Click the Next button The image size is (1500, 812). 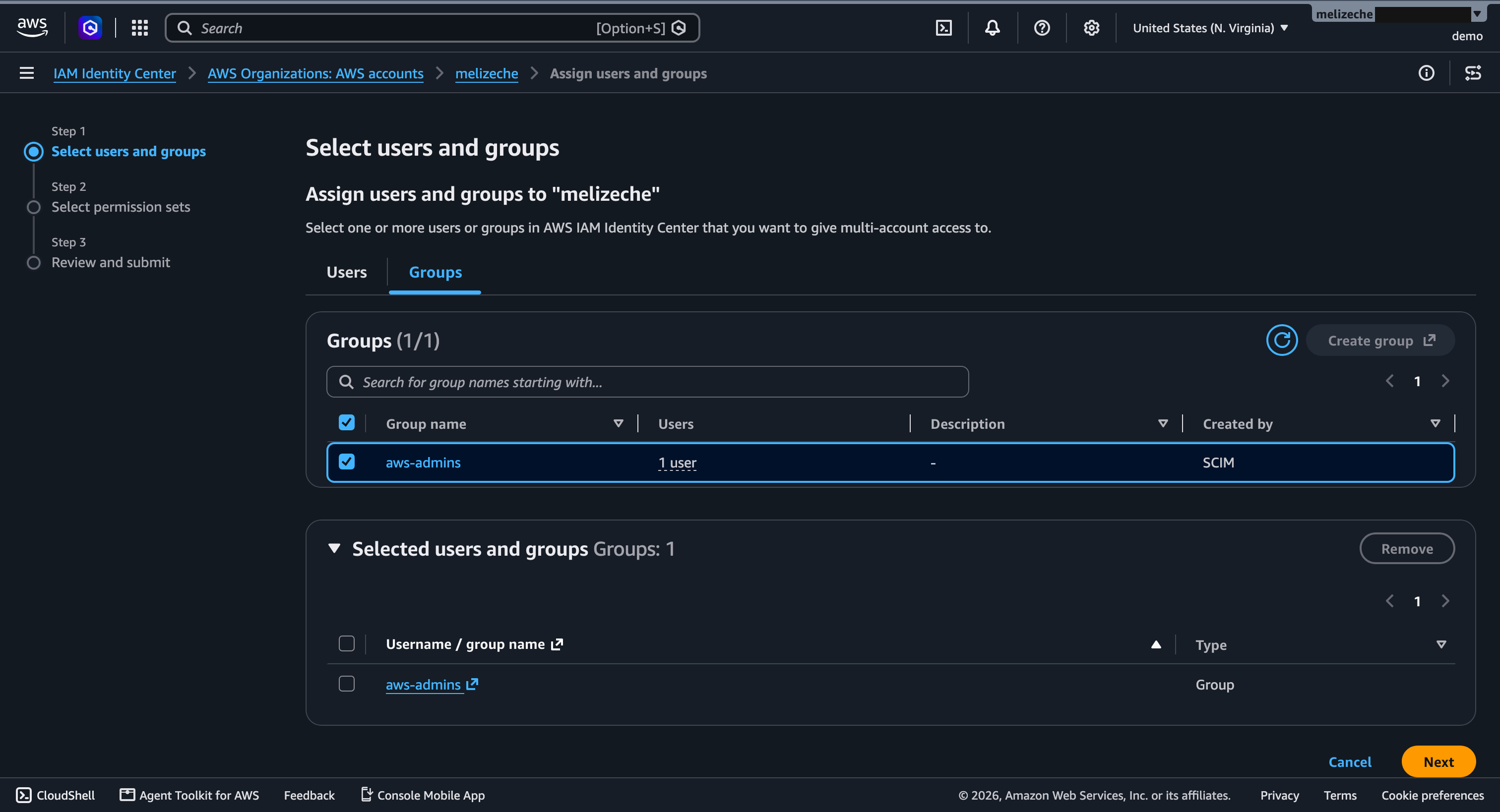tap(1438, 761)
